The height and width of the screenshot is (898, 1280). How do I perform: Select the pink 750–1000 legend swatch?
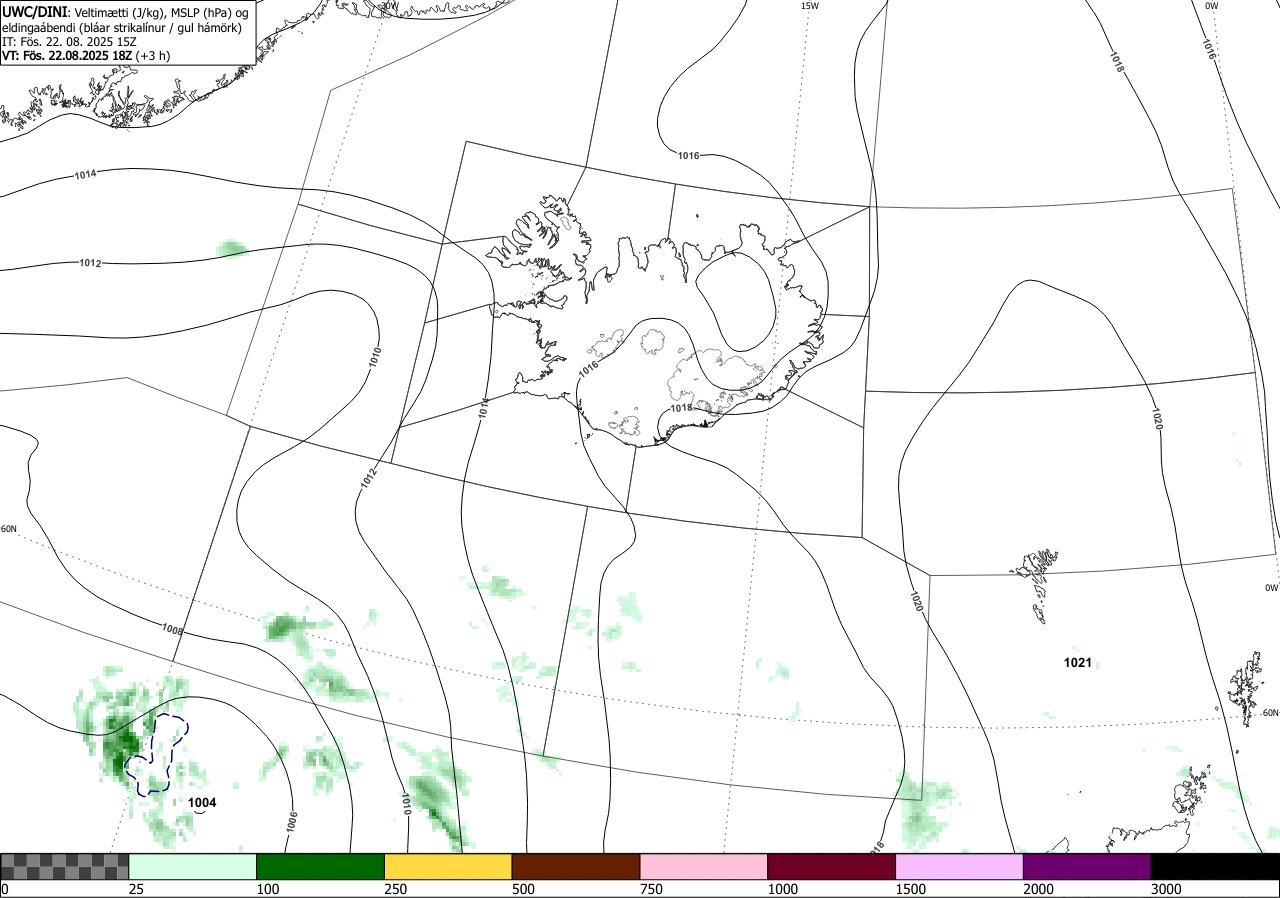point(704,866)
